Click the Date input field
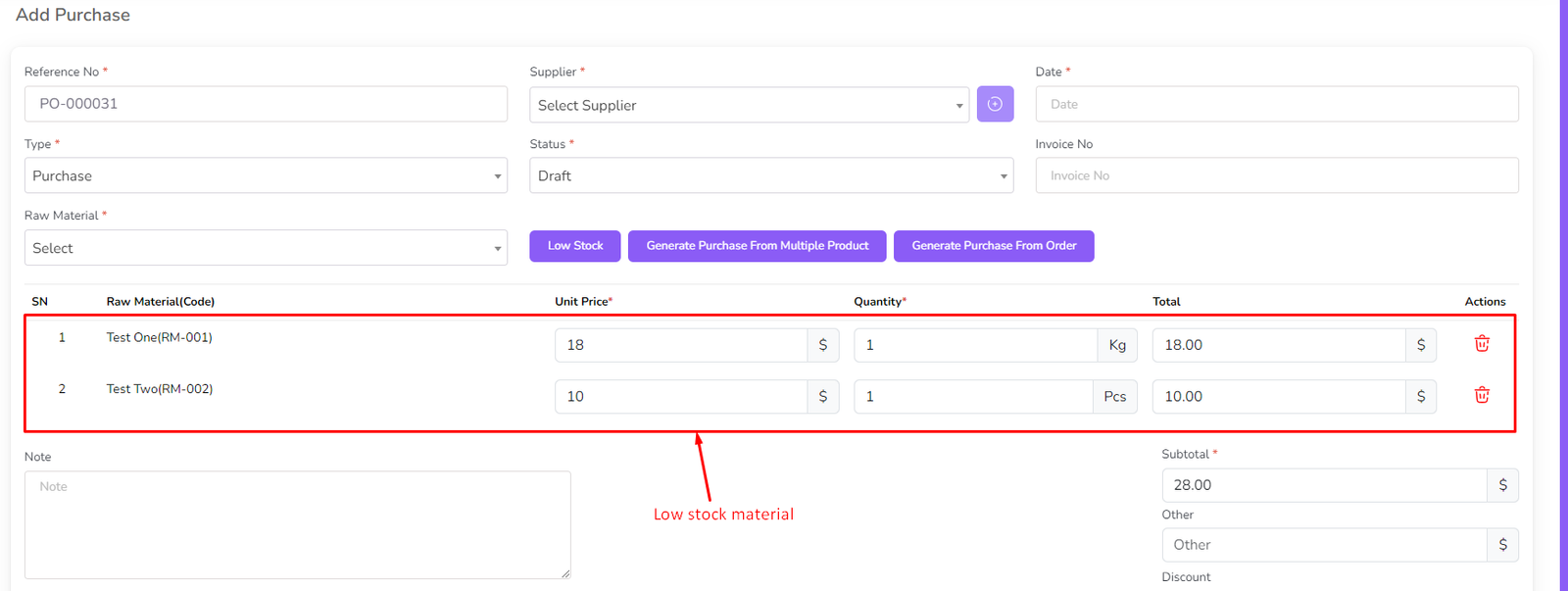Screen dimensions: 1568x591 tap(1276, 104)
